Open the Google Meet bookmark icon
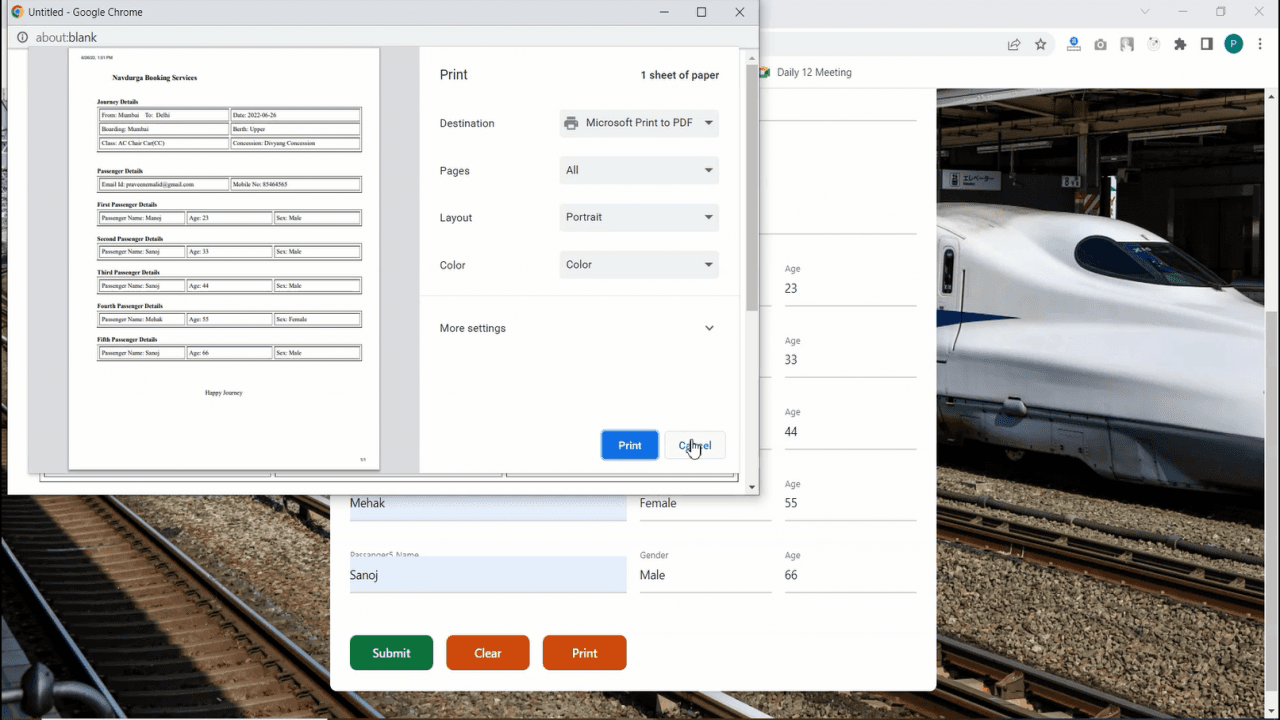This screenshot has height=720, width=1280. click(764, 72)
